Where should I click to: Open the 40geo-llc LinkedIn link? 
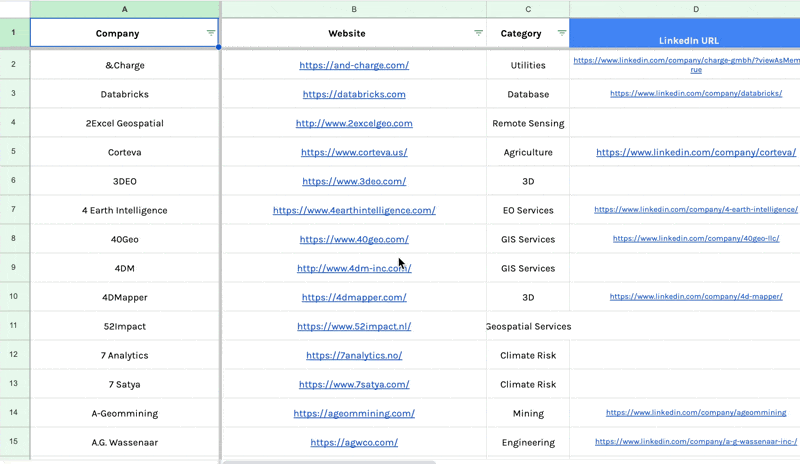point(696,238)
